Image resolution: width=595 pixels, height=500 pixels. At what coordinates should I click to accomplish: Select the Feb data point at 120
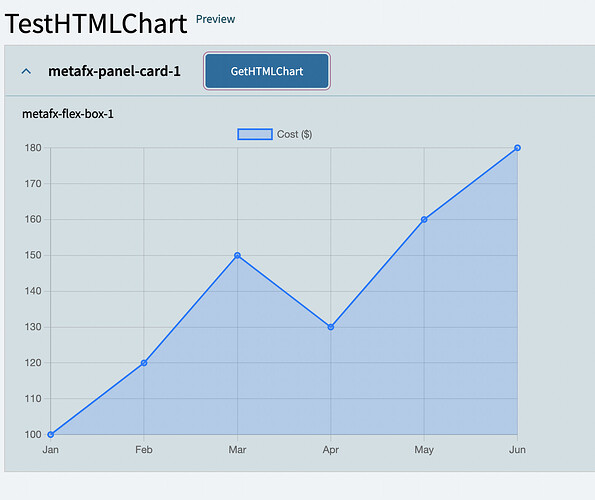tap(144, 363)
